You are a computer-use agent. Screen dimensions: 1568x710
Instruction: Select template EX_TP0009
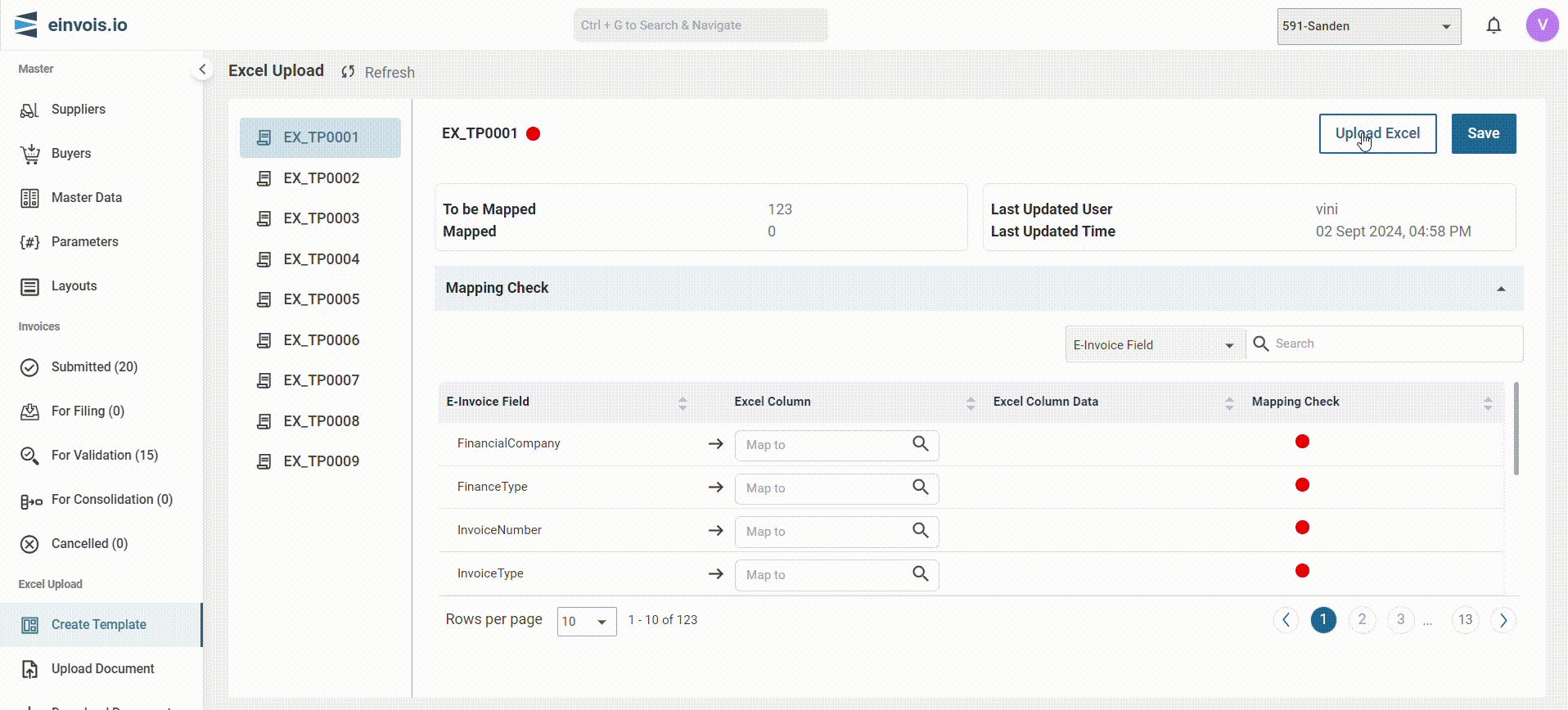tap(320, 461)
